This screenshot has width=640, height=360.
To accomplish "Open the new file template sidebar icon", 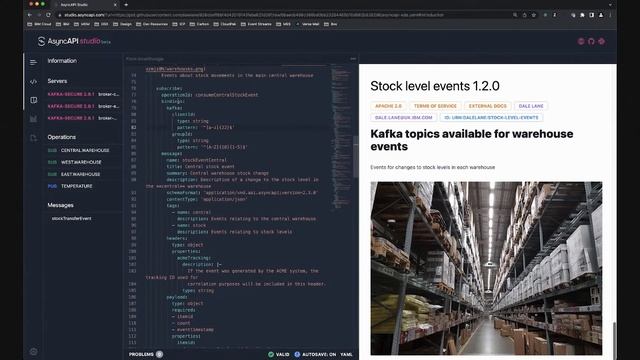I will 33,138.
